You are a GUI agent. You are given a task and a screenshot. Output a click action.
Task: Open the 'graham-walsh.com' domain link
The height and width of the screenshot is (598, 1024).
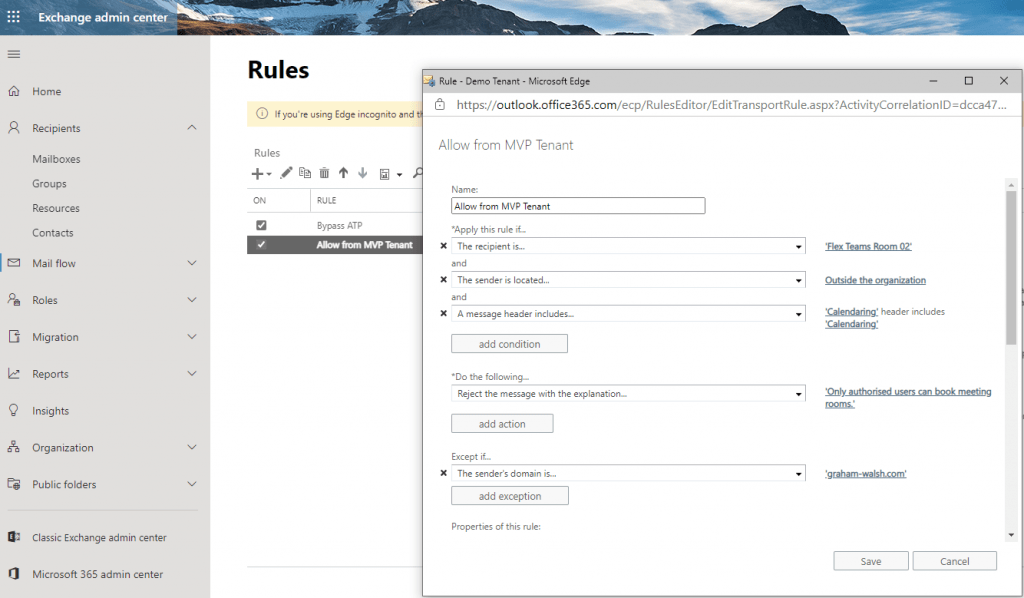tap(865, 473)
